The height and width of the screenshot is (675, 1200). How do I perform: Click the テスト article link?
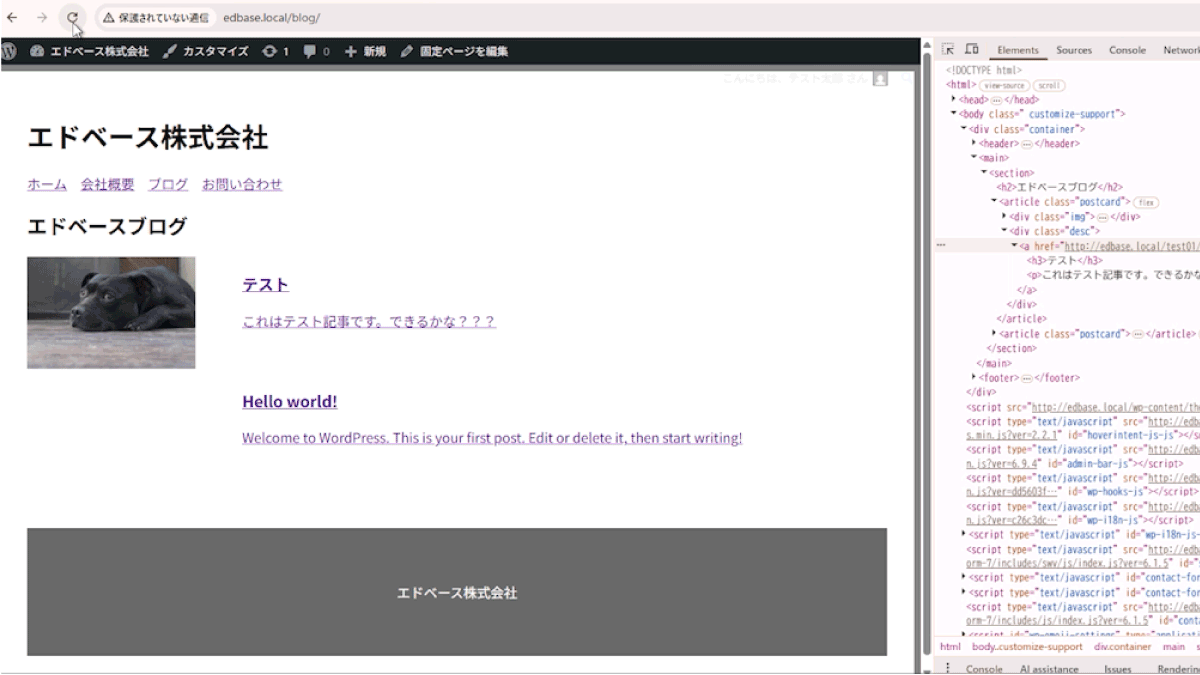(x=264, y=284)
